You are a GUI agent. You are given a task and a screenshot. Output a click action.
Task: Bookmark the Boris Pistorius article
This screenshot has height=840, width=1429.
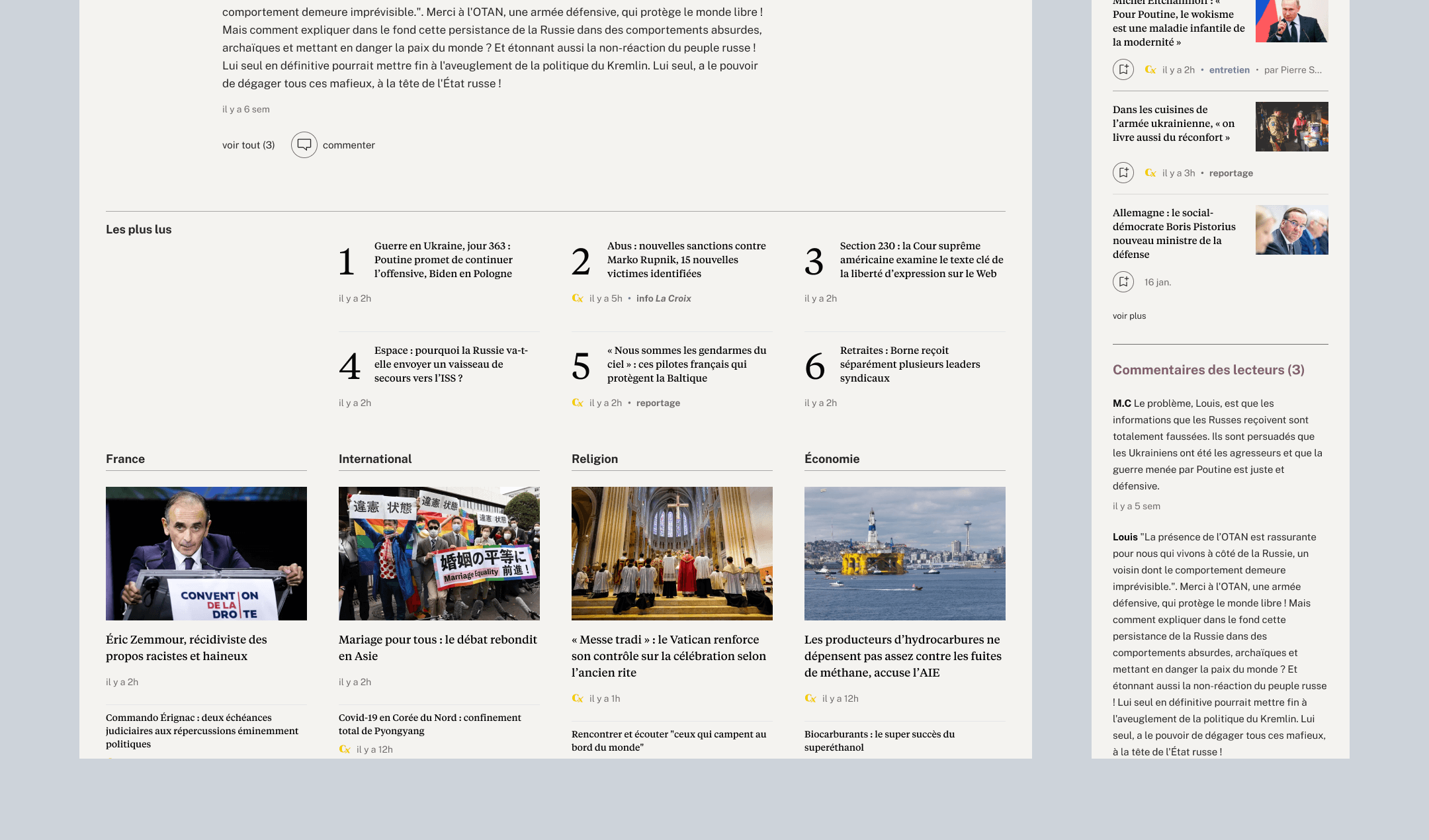[1123, 282]
